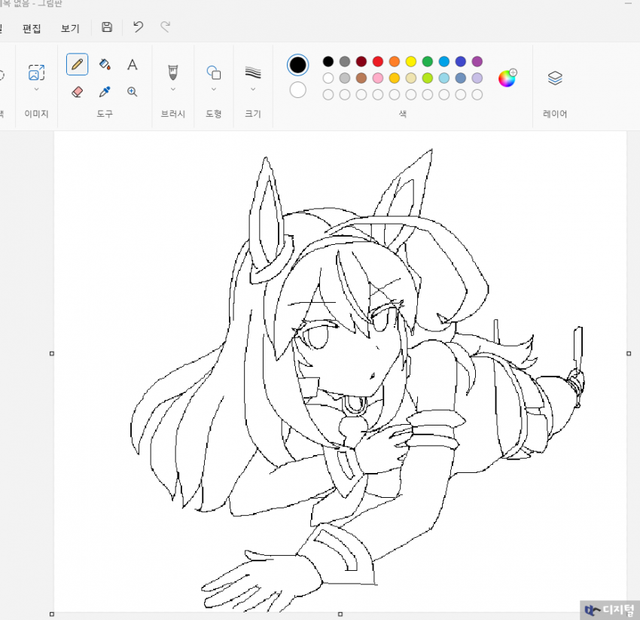Select secondary white color 2 circle
This screenshot has height=620, width=640.
298,90
